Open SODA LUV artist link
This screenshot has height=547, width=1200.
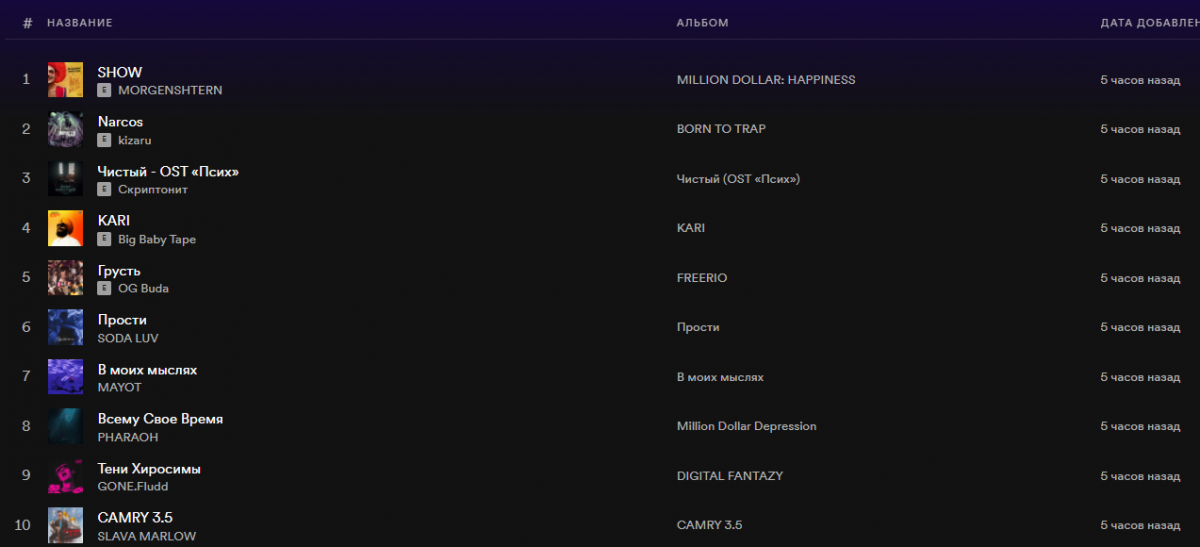click(128, 338)
